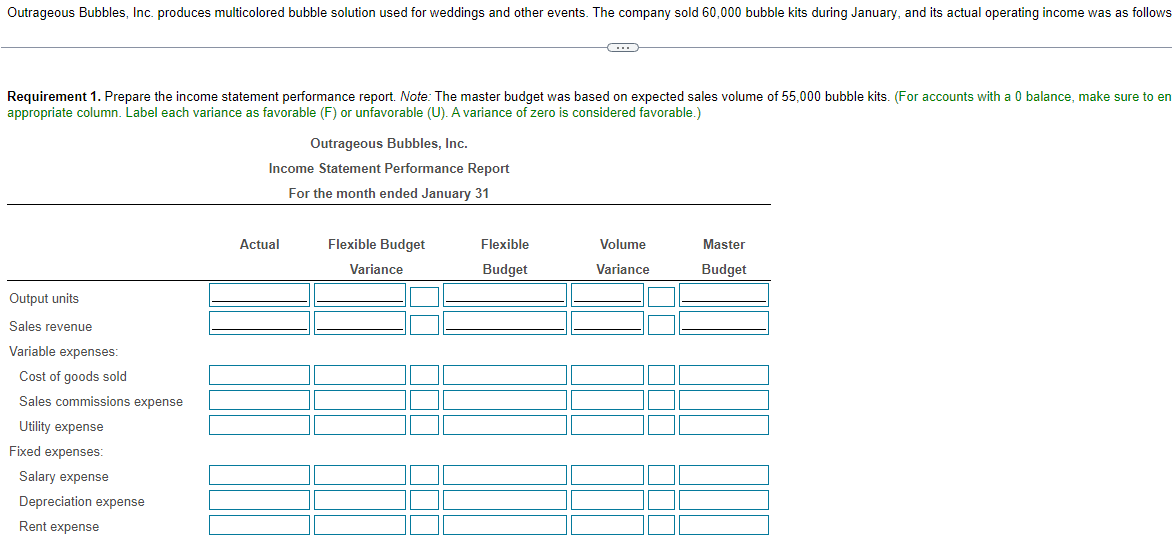Screen dimensions: 1172x545
Task: Click Utility expense Master Budget field
Action: [724, 425]
